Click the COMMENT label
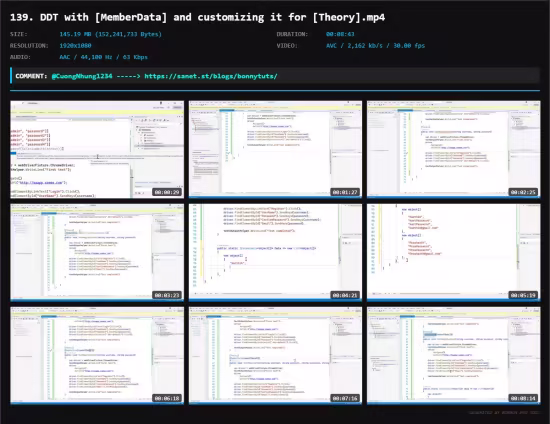Screen dimensions: 550x424 [31, 76]
